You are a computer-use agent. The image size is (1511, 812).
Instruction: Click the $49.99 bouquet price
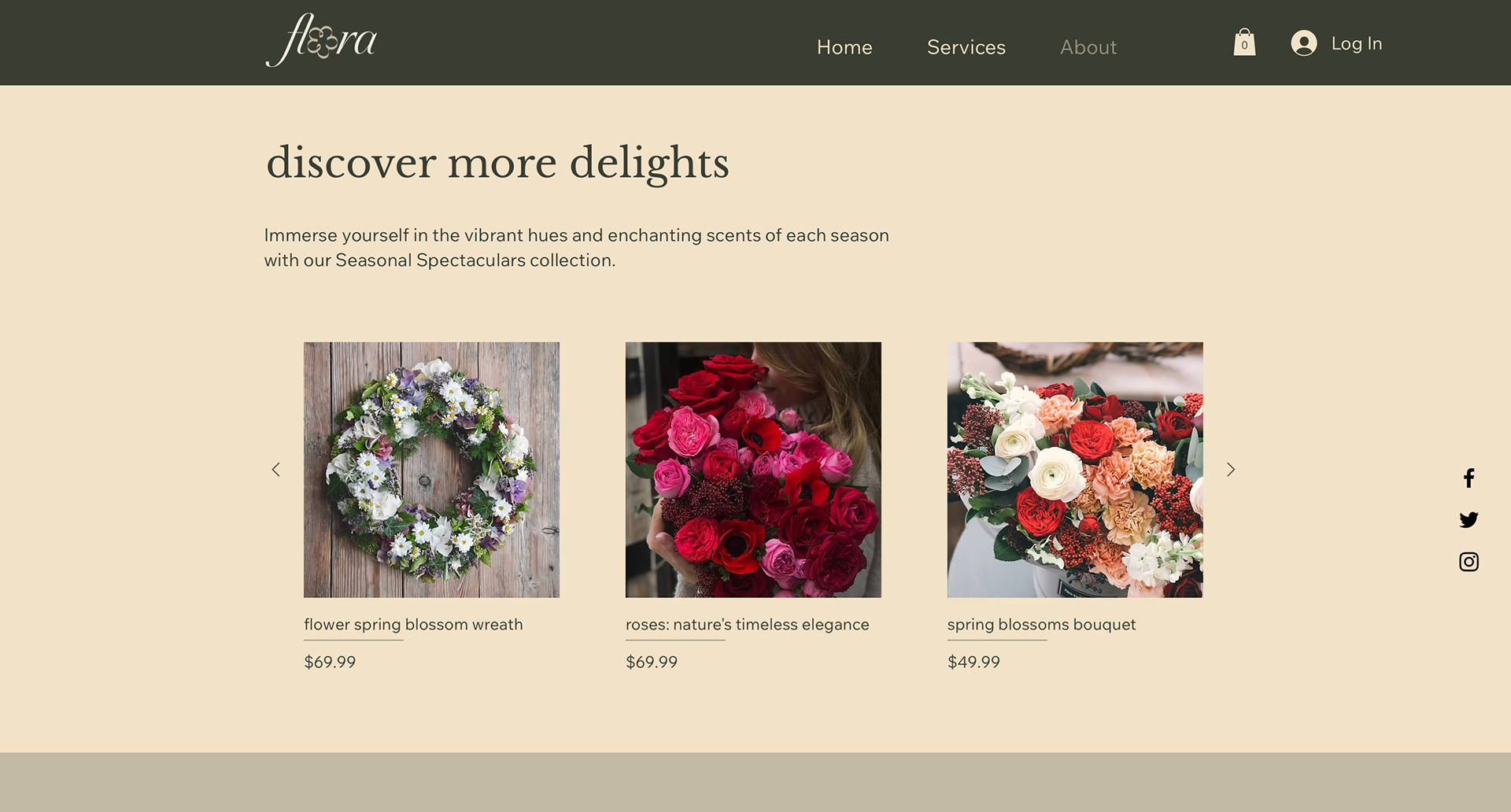click(973, 663)
